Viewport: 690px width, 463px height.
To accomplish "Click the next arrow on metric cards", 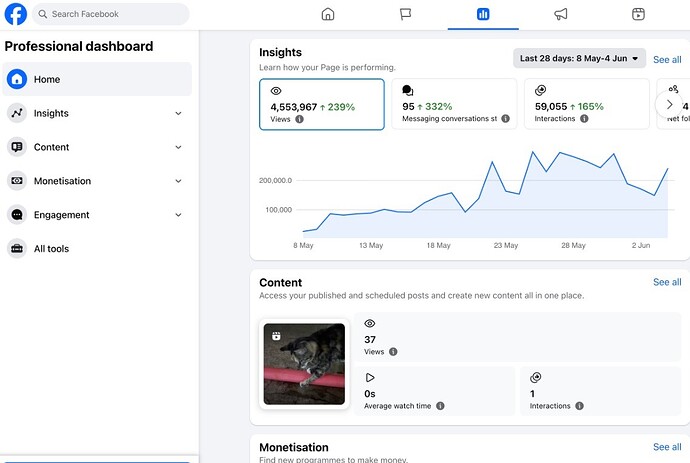I will [x=669, y=105].
